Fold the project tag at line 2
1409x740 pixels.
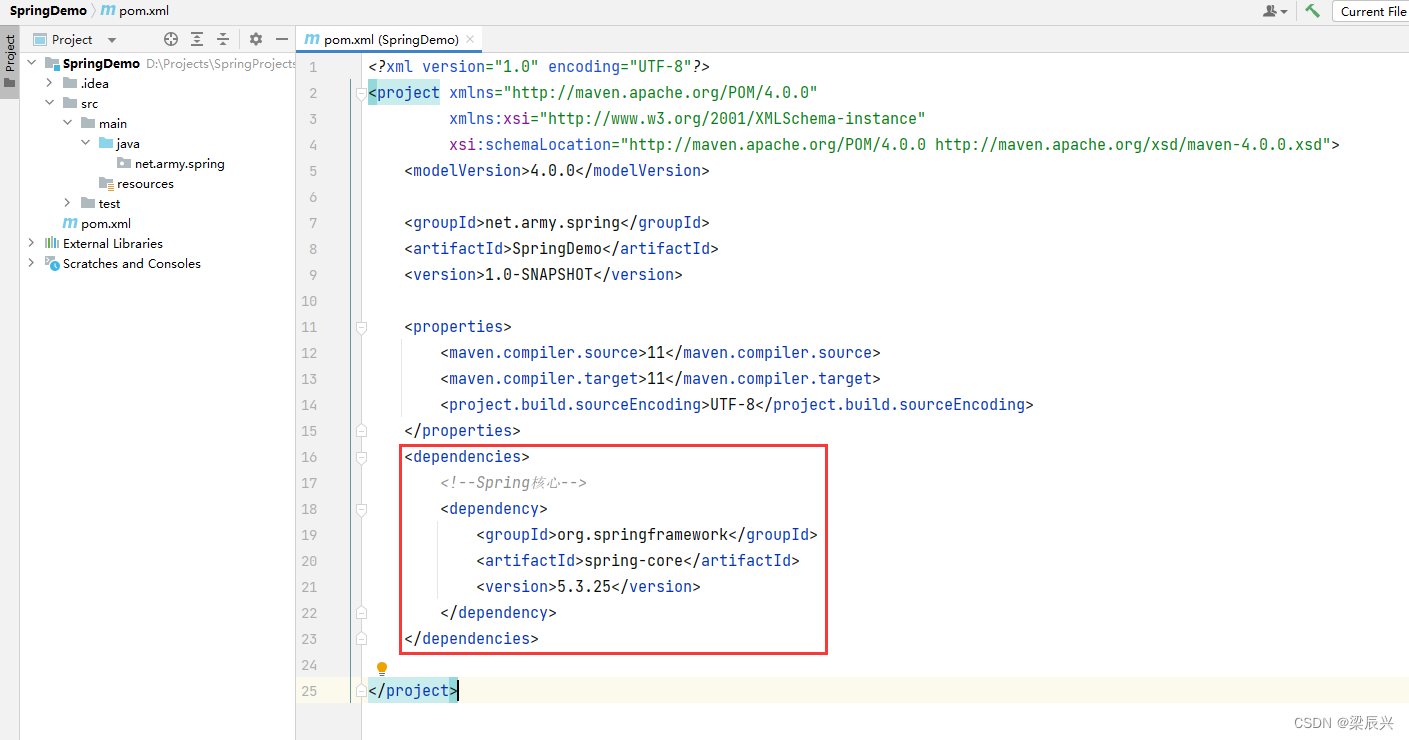point(360,93)
